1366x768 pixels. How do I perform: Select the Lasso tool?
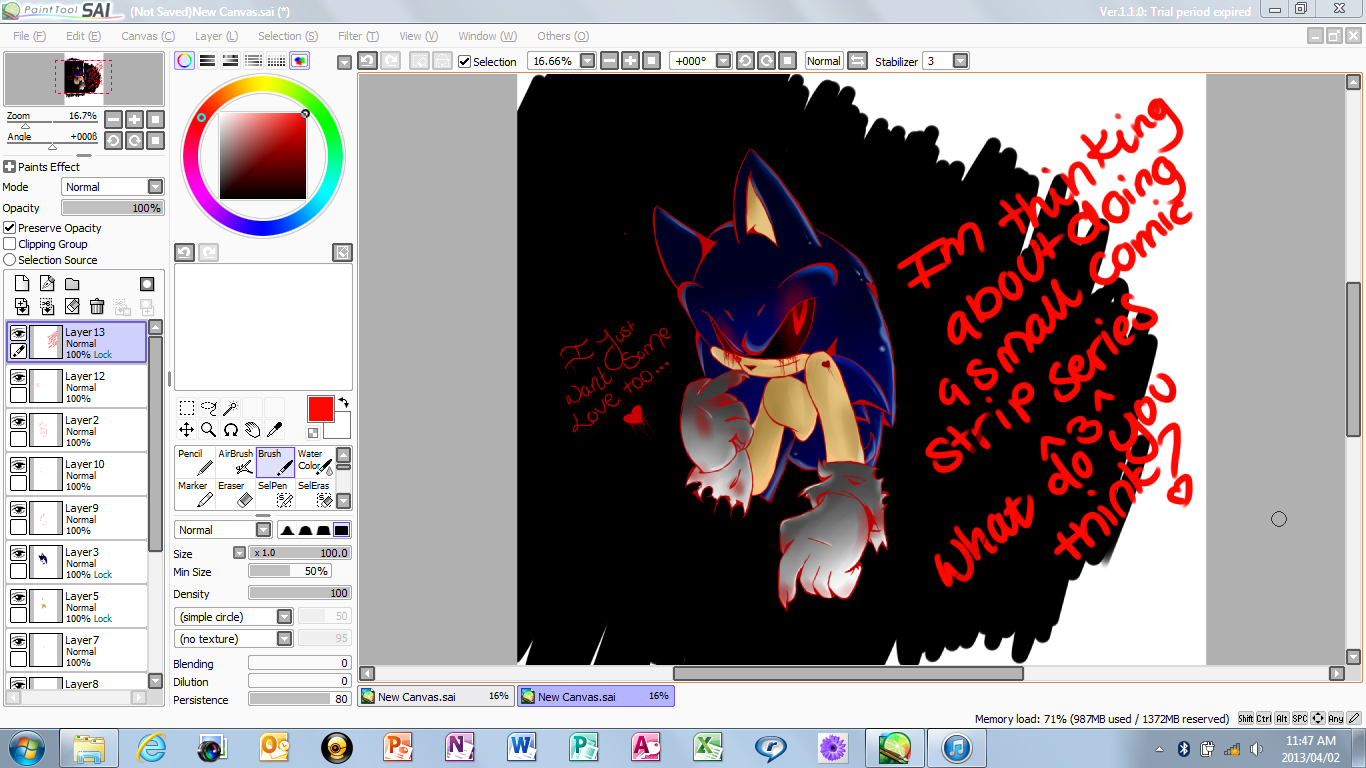pyautogui.click(x=208, y=408)
